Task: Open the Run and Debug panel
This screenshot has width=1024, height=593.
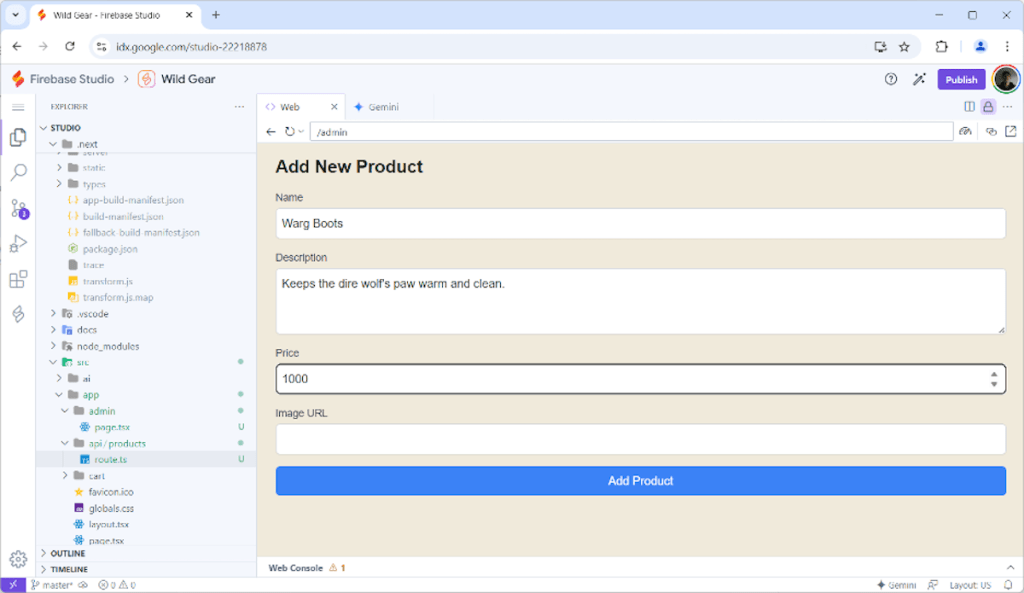Action: point(17,243)
